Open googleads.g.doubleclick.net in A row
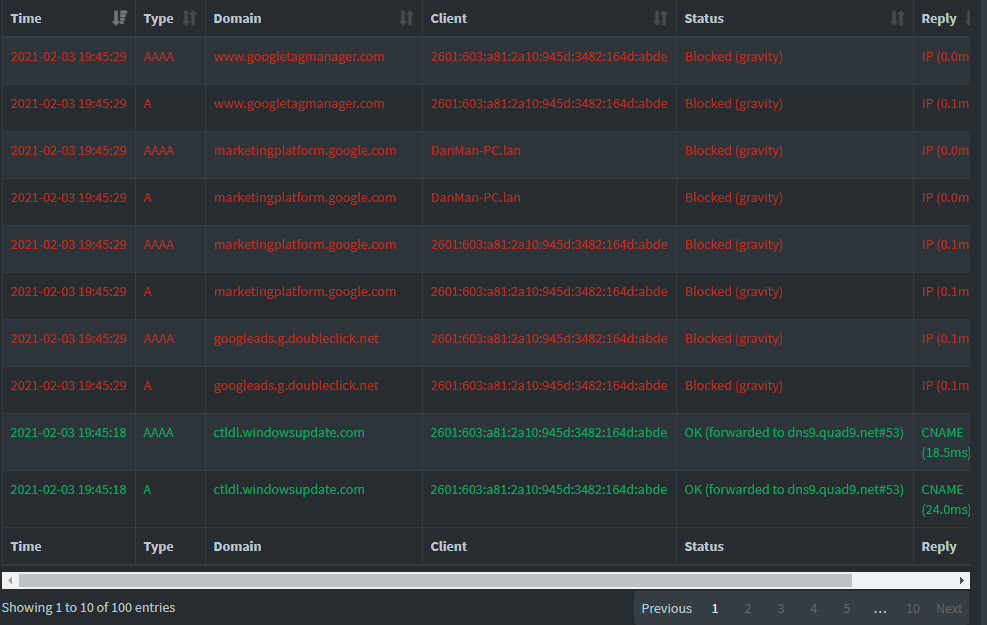Image resolution: width=987 pixels, height=625 pixels. (296, 386)
